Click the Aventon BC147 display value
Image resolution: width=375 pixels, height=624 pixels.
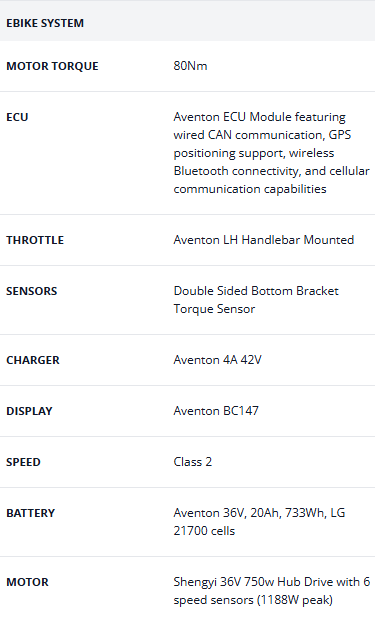216,411
